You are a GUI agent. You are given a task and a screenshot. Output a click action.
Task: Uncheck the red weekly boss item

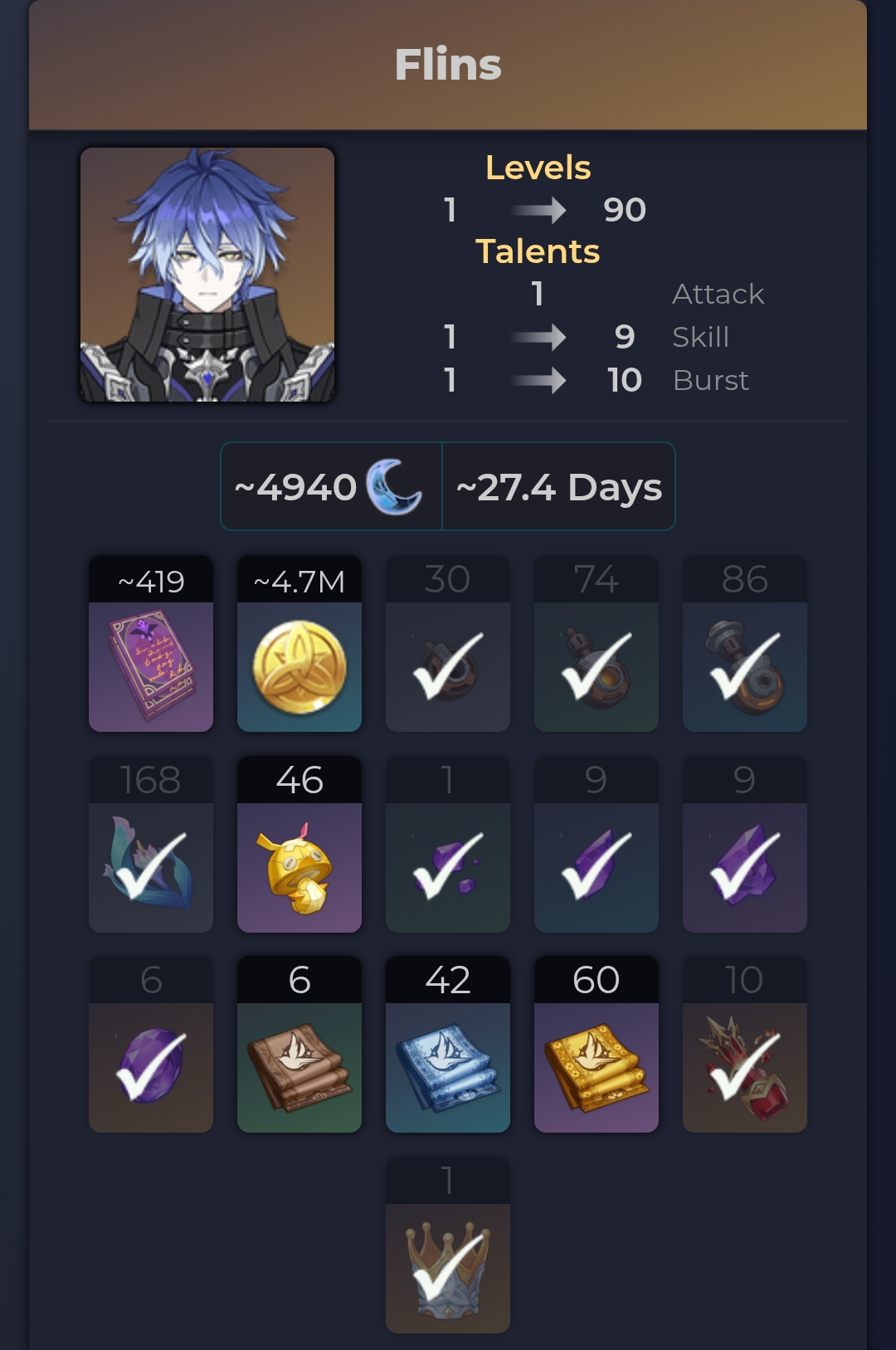coord(745,1045)
